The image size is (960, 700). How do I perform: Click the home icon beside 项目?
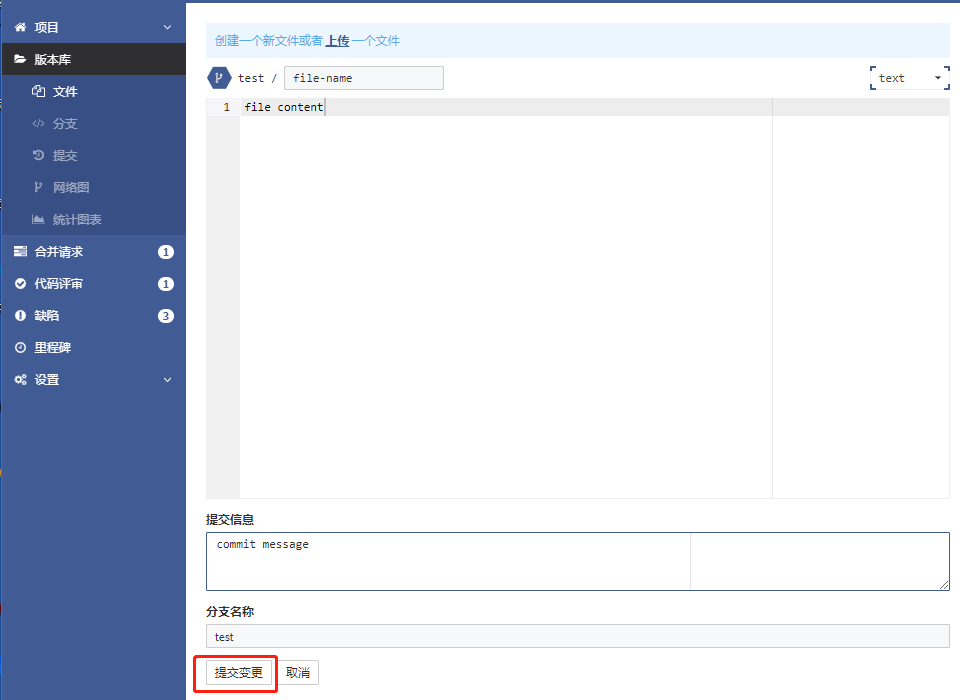(x=20, y=28)
